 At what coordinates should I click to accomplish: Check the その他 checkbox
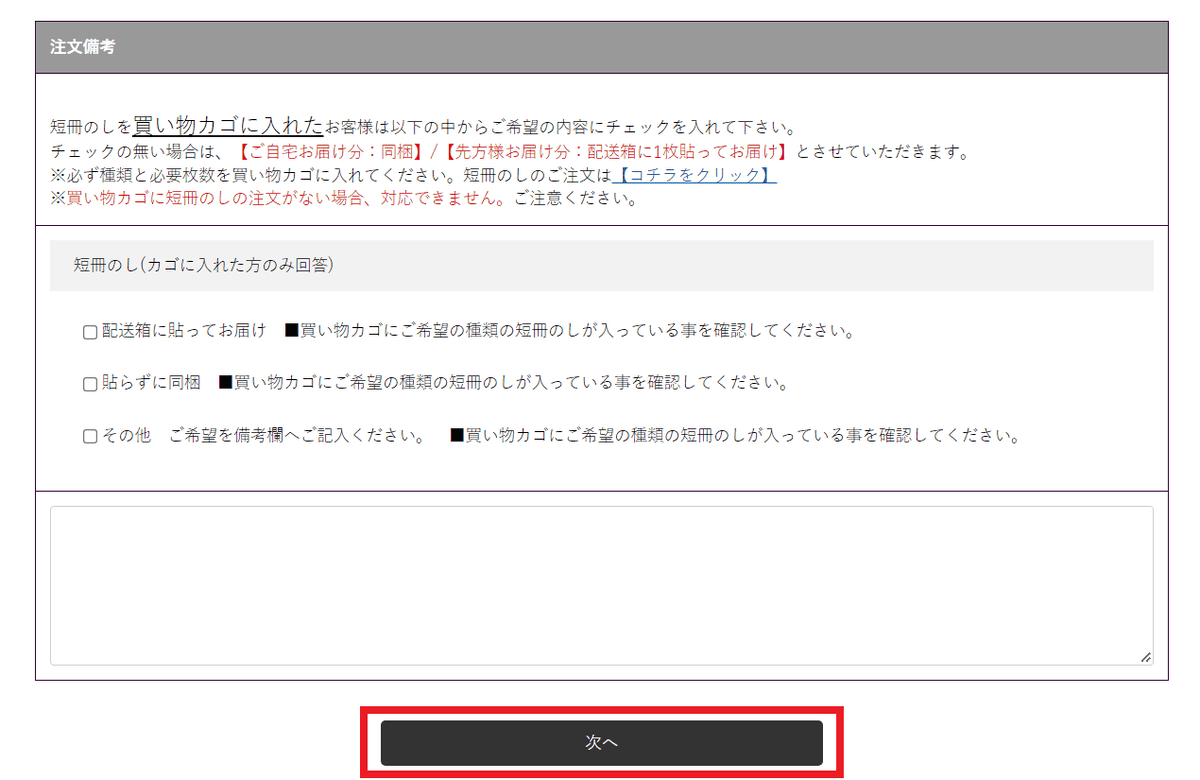pyautogui.click(x=89, y=435)
